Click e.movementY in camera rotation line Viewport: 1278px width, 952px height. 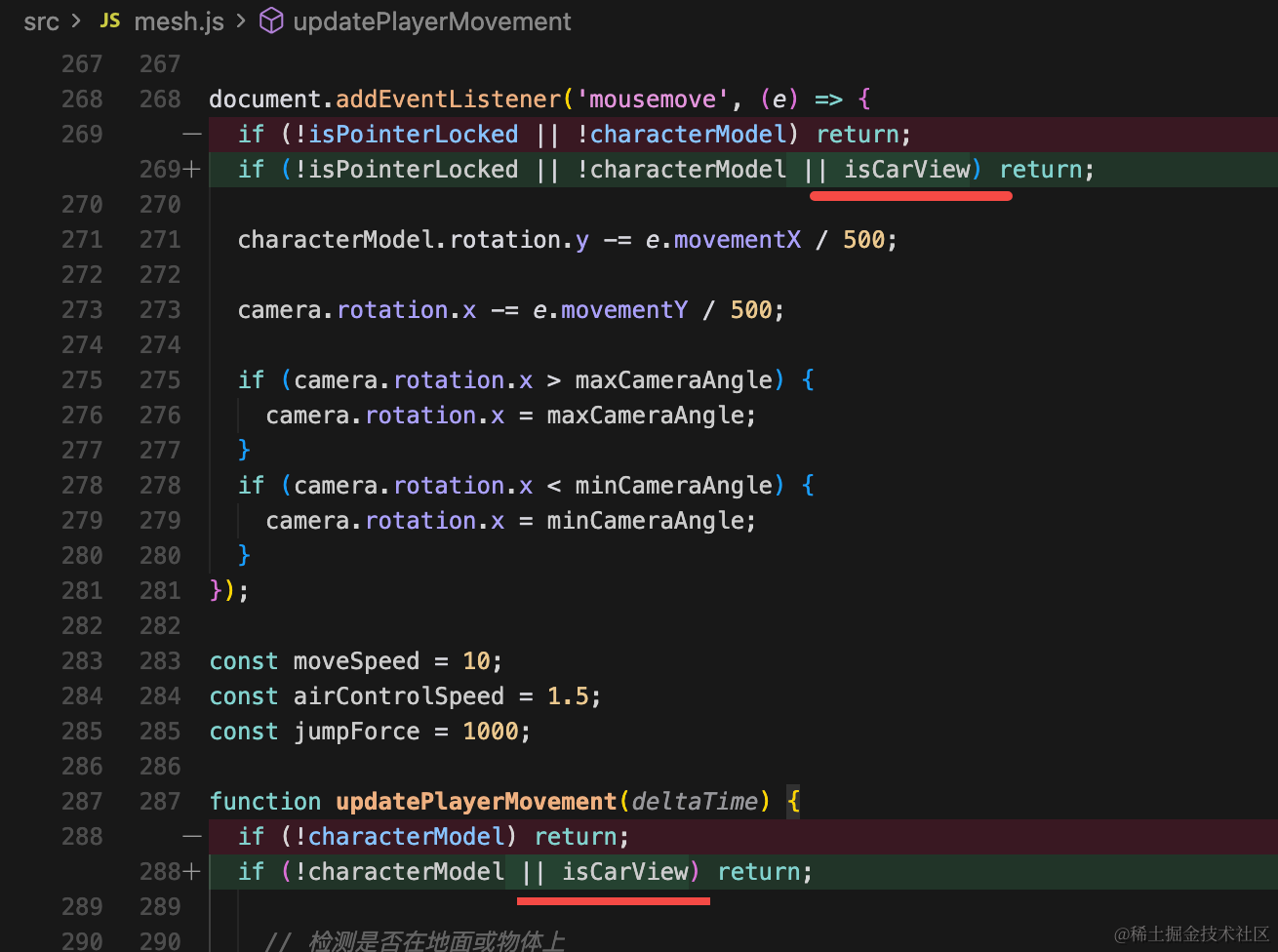pos(611,309)
